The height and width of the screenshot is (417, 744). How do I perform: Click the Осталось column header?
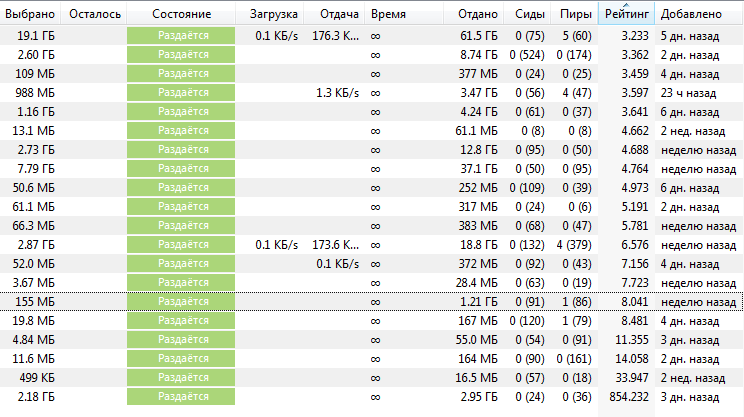pos(94,14)
